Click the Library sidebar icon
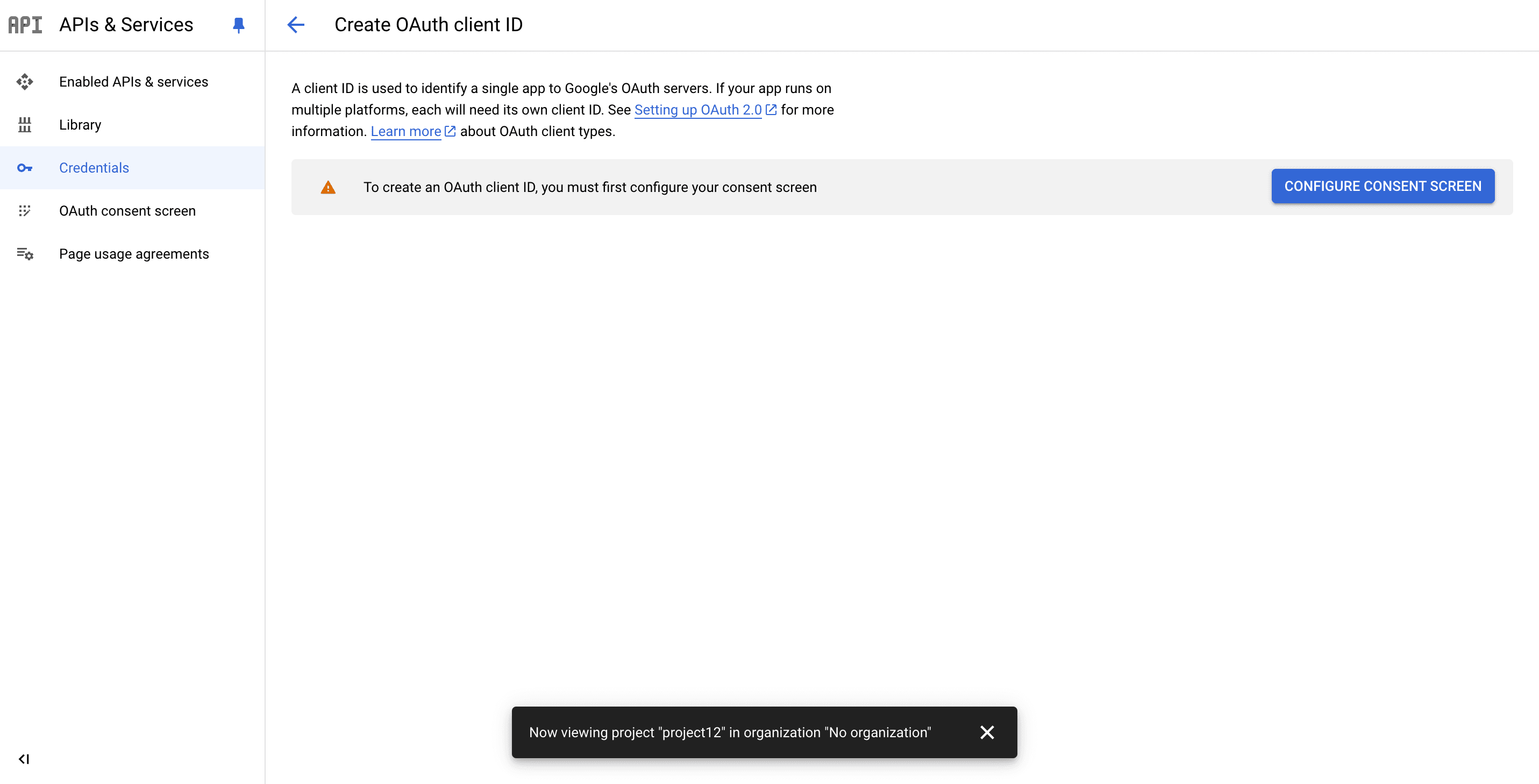This screenshot has width=1539, height=784. click(x=25, y=125)
